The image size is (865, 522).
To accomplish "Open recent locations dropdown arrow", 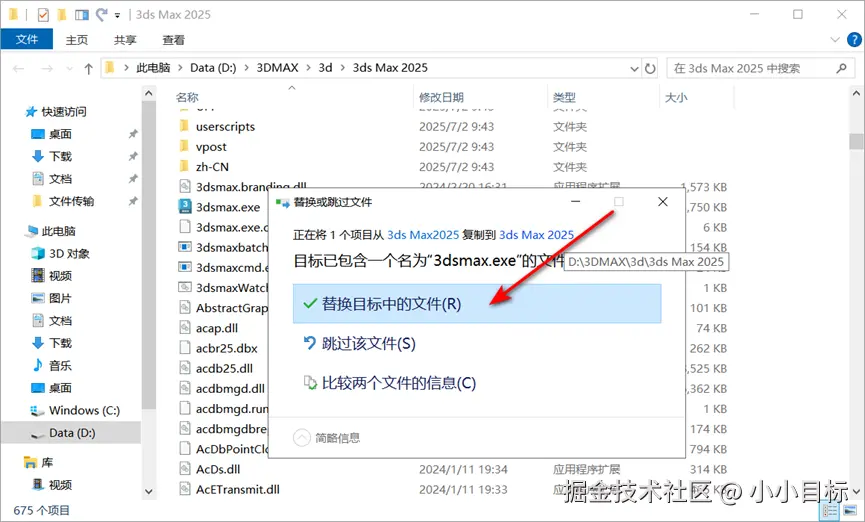I will (x=69, y=68).
